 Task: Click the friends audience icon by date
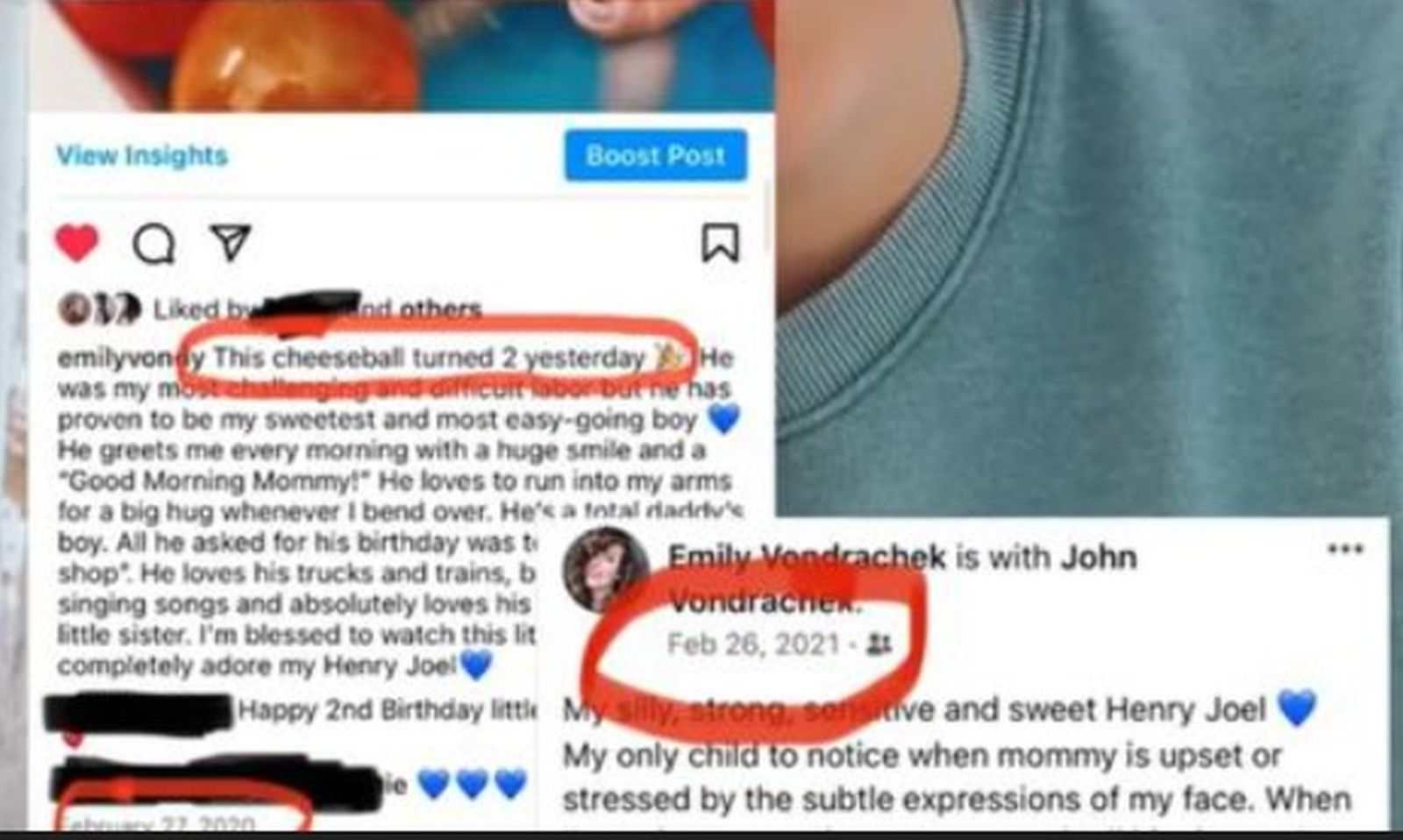tap(879, 645)
